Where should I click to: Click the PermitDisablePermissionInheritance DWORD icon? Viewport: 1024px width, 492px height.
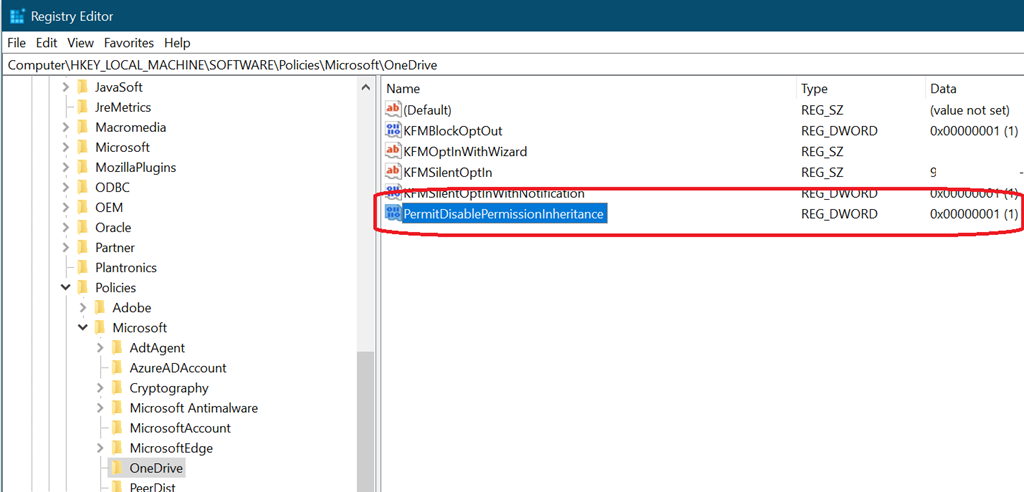[x=393, y=214]
